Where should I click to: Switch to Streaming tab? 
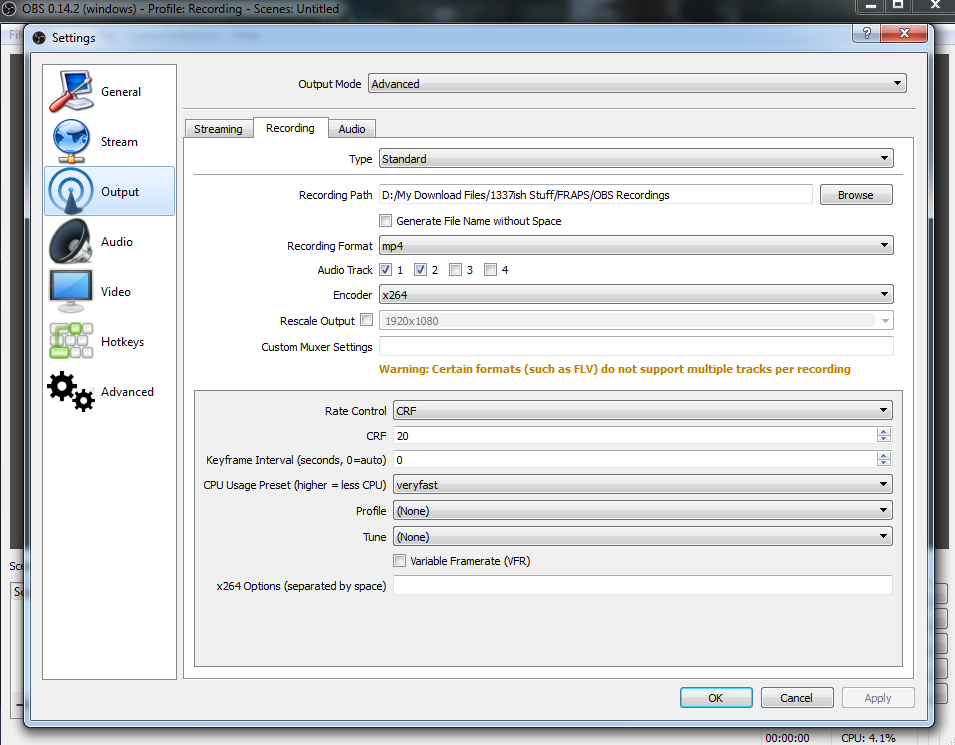click(218, 129)
